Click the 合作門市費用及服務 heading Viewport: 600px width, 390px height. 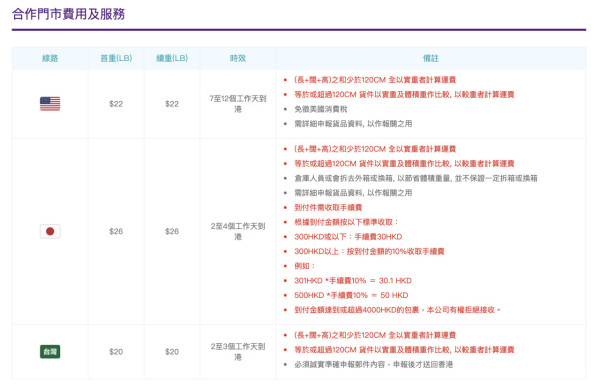(68, 14)
